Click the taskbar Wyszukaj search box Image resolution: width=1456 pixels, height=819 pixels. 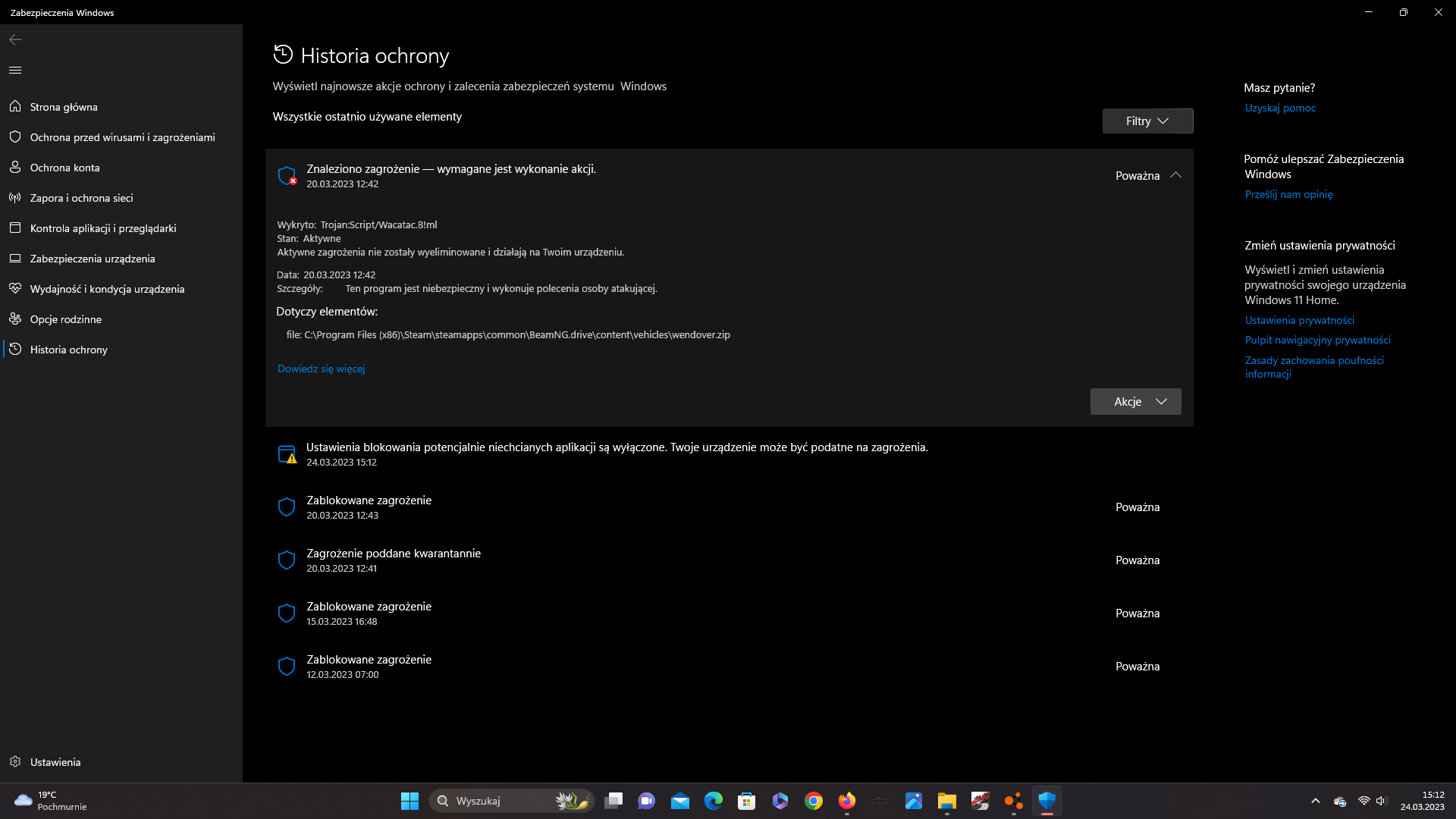pyautogui.click(x=512, y=801)
